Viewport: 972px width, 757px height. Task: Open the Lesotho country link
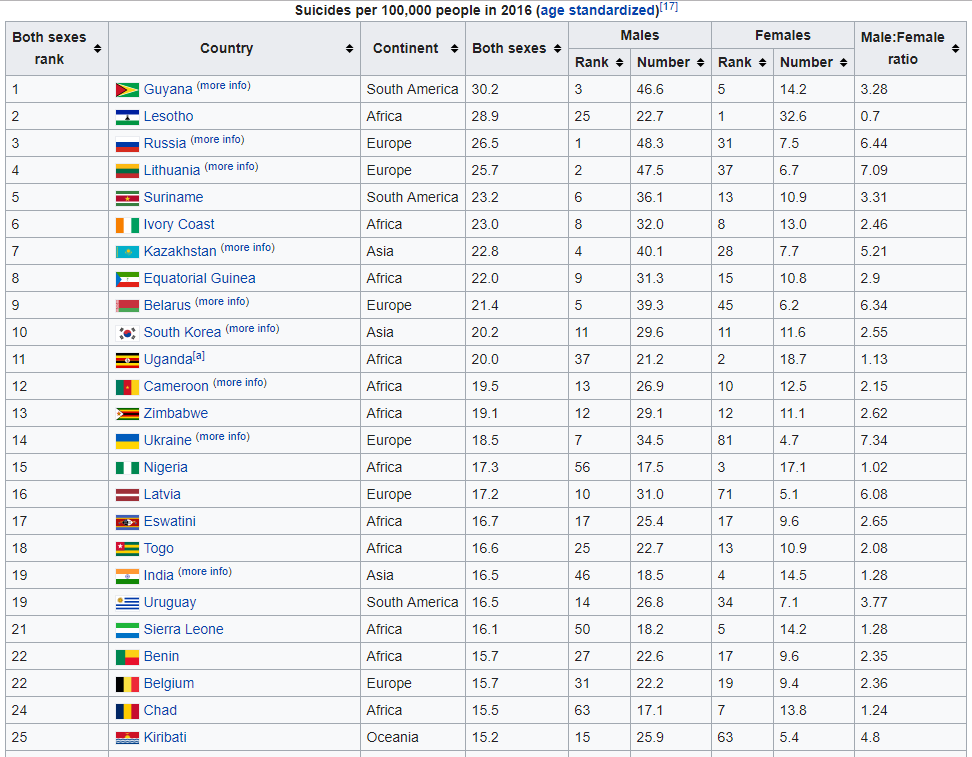point(168,116)
